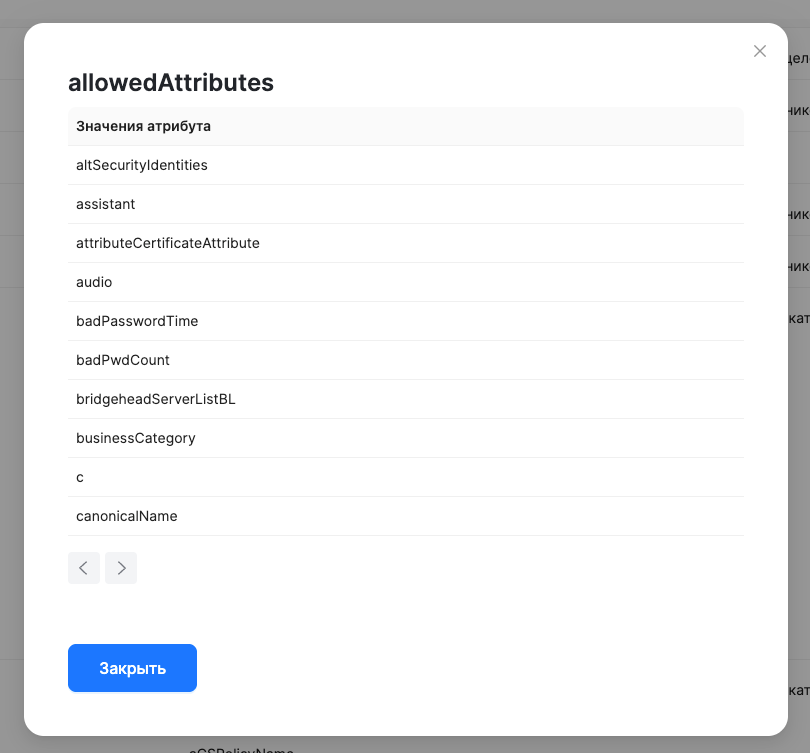This screenshot has width=810, height=753.
Task: Select the altSecurityIdentities attribute row
Action: pos(141,165)
